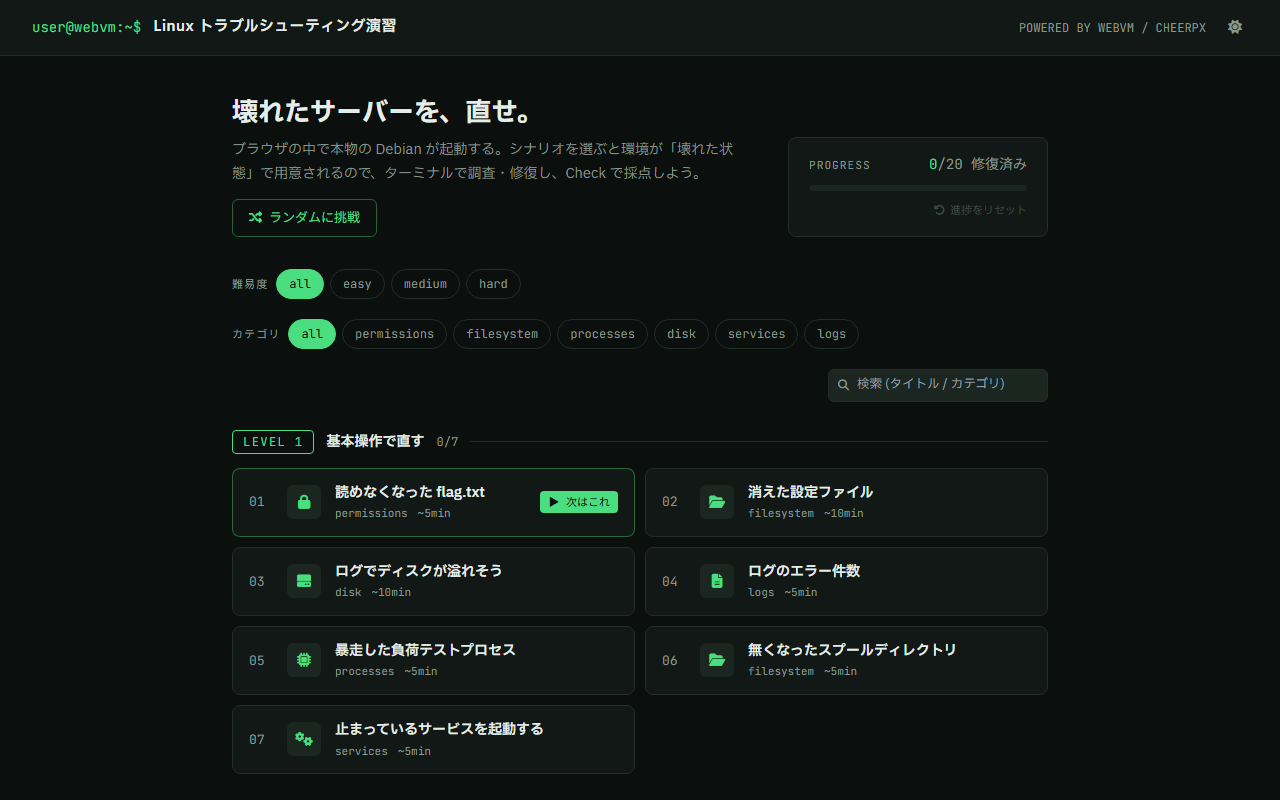The image size is (1280, 800).
Task: Select category filter all
Action: pos(312,334)
